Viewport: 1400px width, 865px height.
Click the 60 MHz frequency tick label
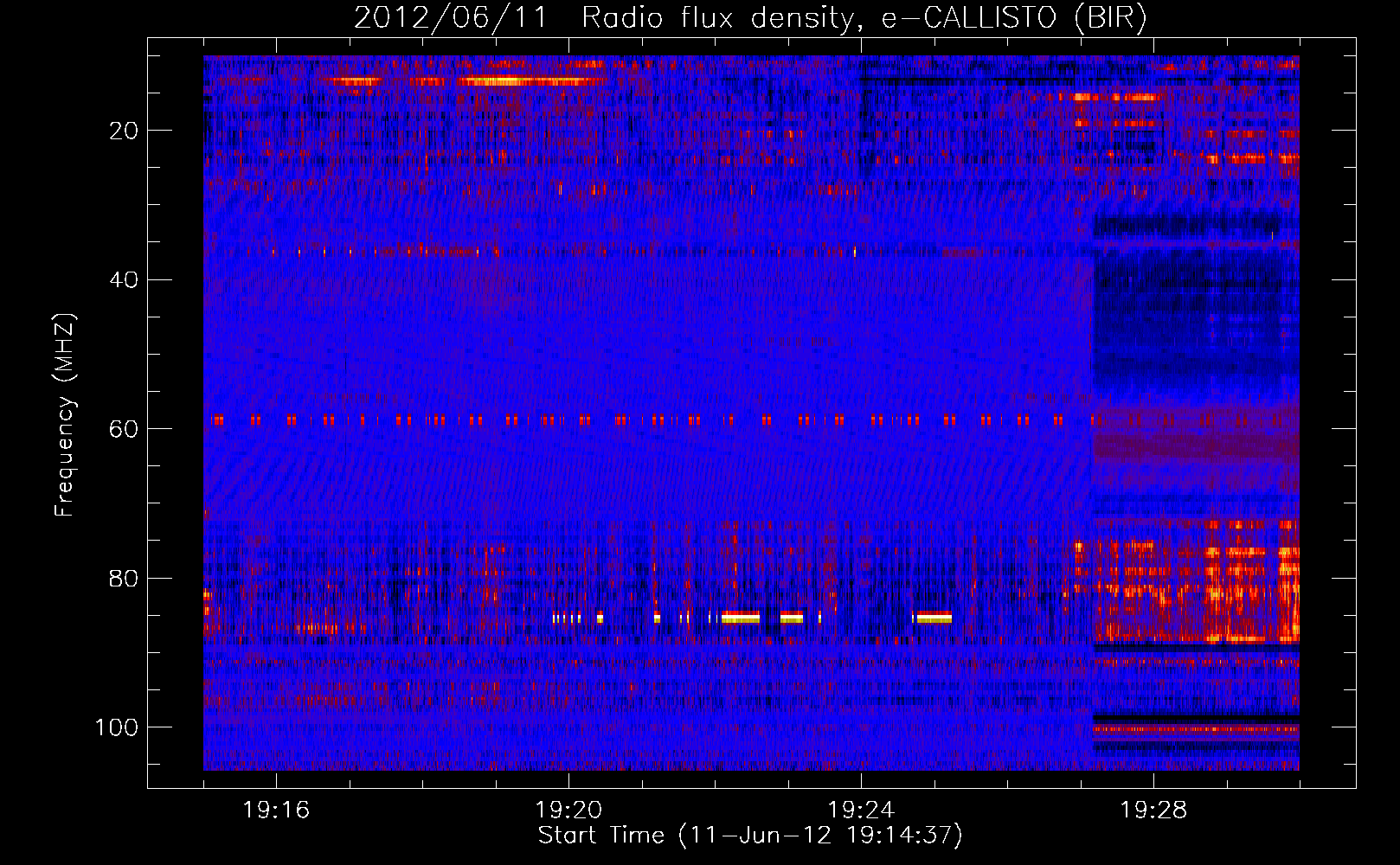click(x=124, y=429)
